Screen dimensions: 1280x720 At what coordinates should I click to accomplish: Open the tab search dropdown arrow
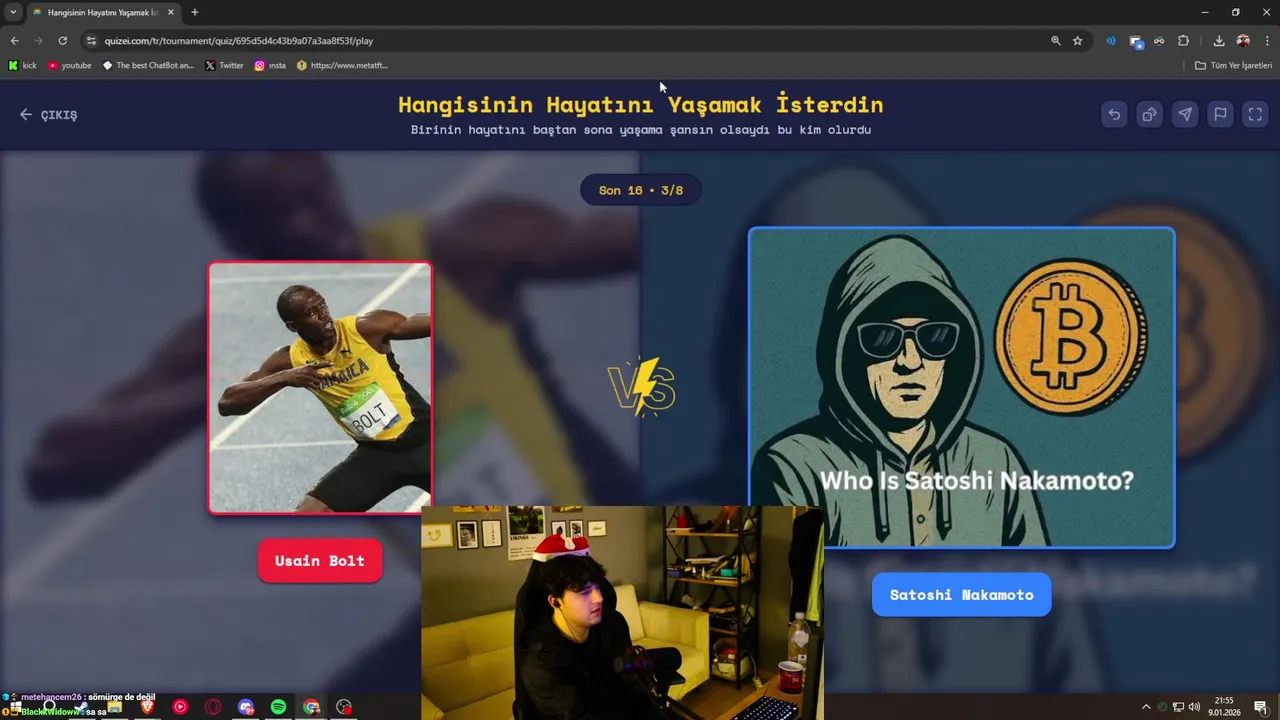coord(13,12)
